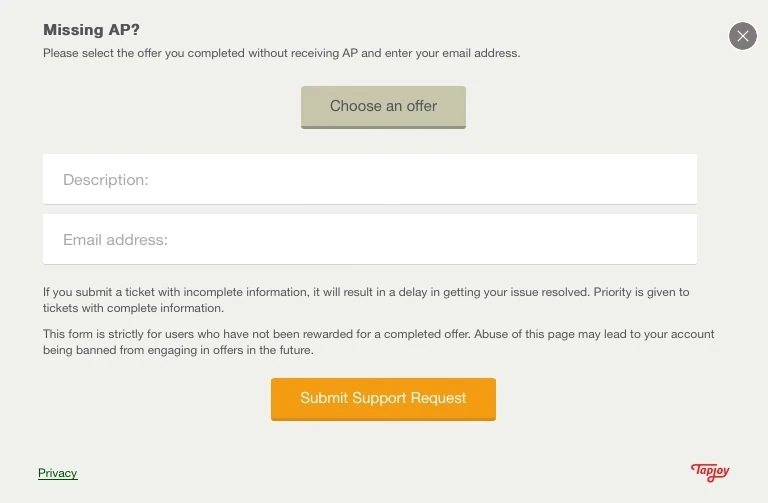Pick an offer via the gray button
Image resolution: width=768 pixels, height=503 pixels.
(383, 106)
